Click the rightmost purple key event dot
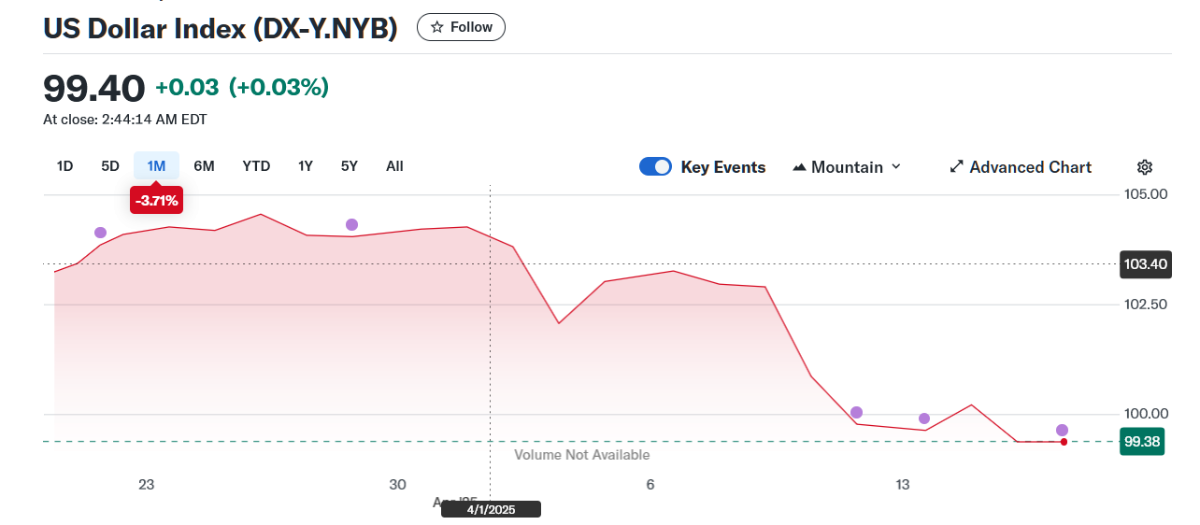The width and height of the screenshot is (1200, 525). tap(1062, 430)
